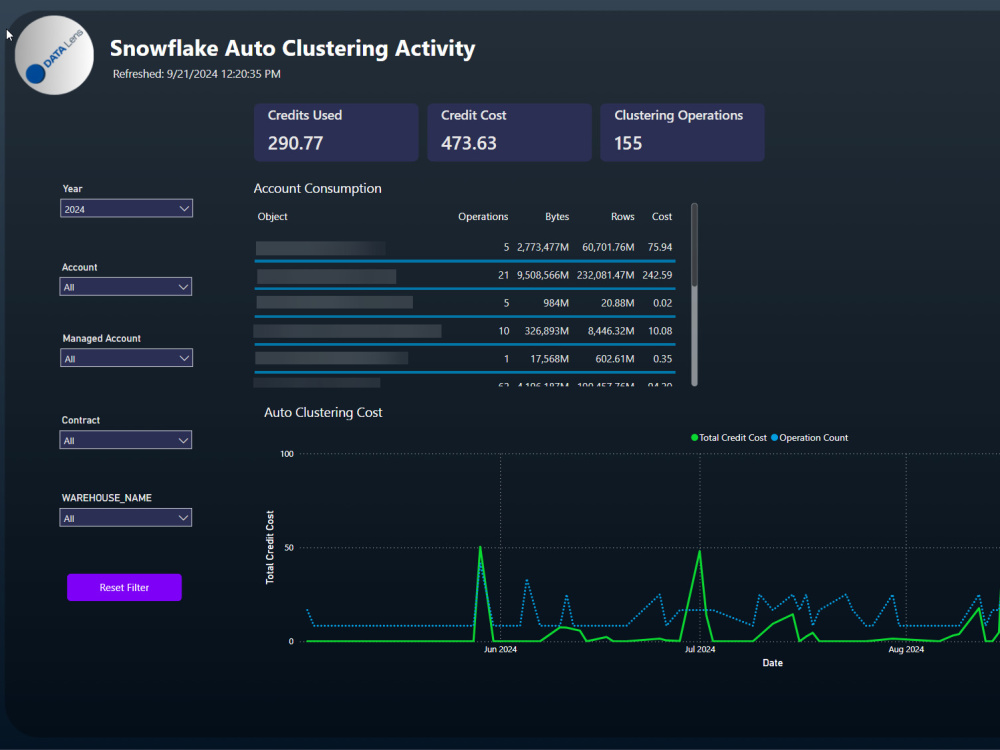Image resolution: width=1000 pixels, height=750 pixels.
Task: Click the Reset Filter button
Action: pos(124,587)
